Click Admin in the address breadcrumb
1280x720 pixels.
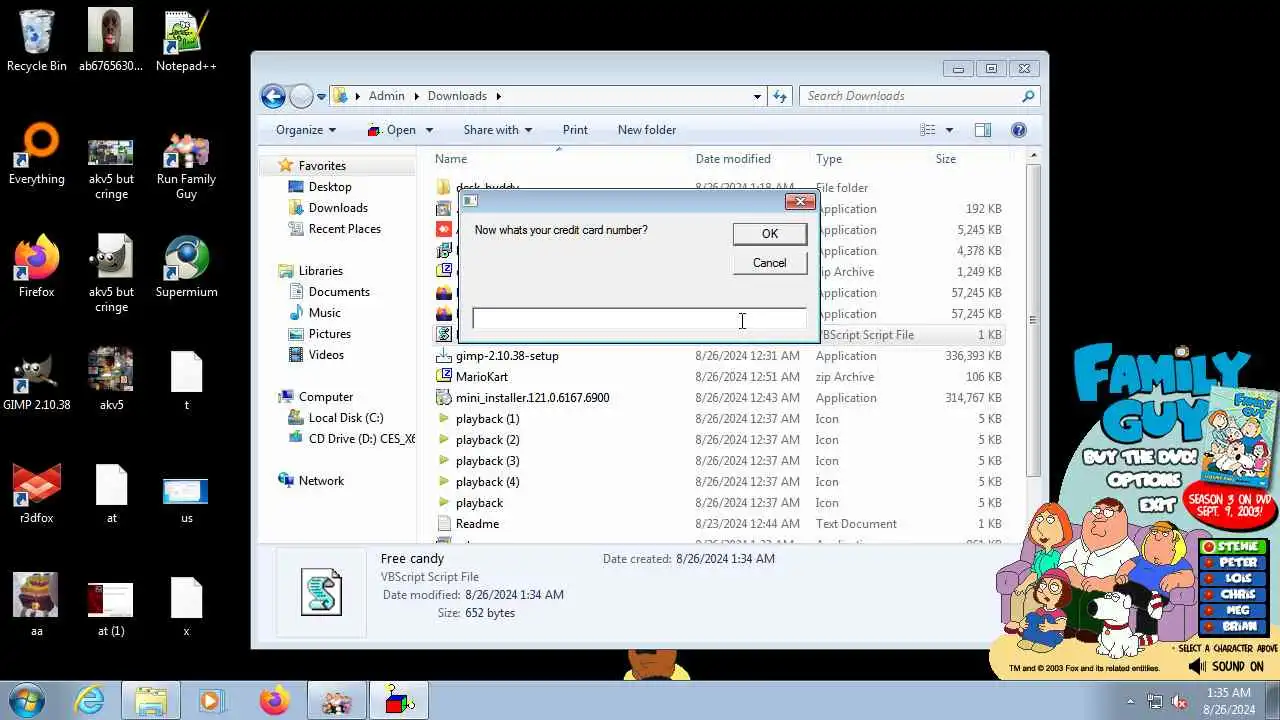(386, 96)
